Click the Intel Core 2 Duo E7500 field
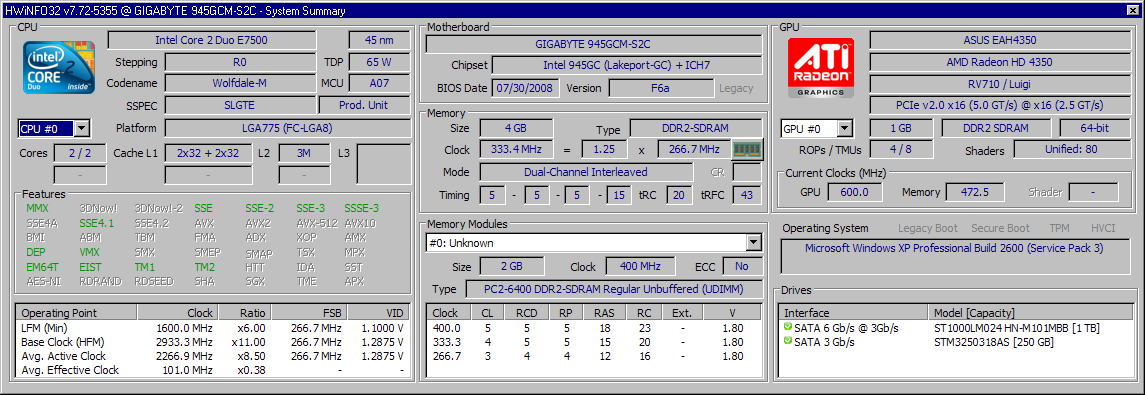 point(212,40)
